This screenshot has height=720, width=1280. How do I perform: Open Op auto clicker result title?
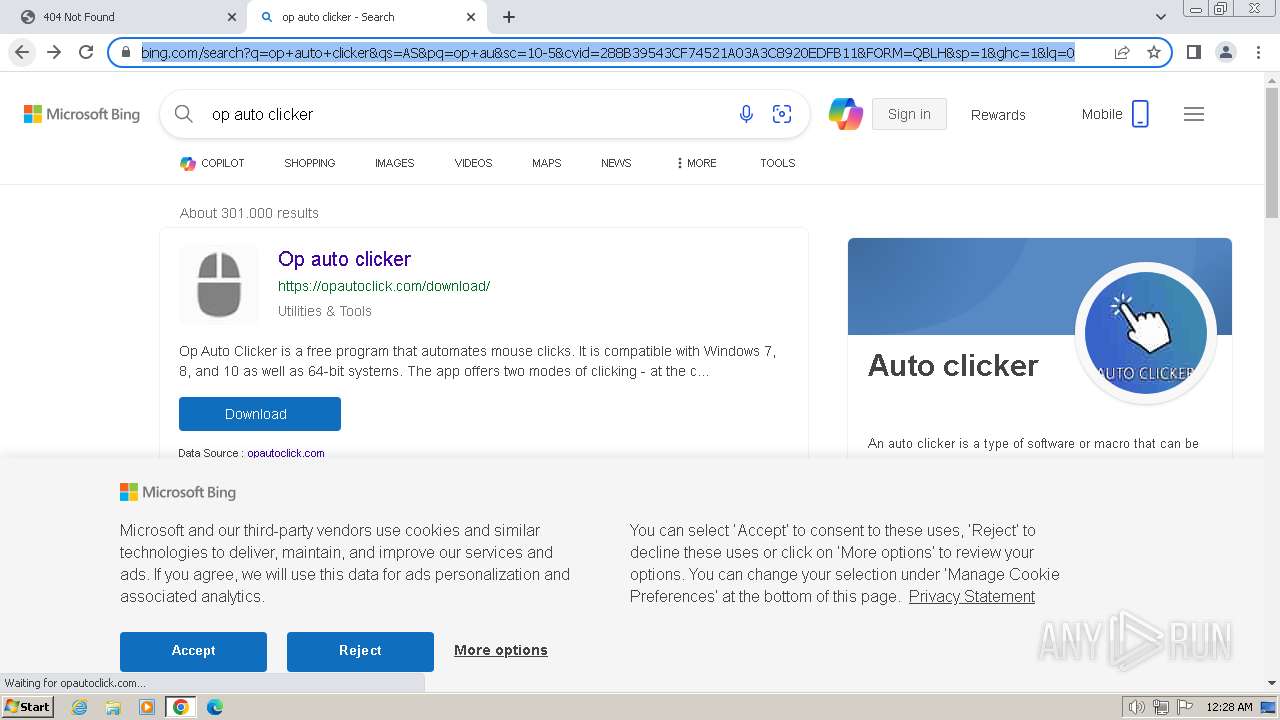click(x=344, y=259)
